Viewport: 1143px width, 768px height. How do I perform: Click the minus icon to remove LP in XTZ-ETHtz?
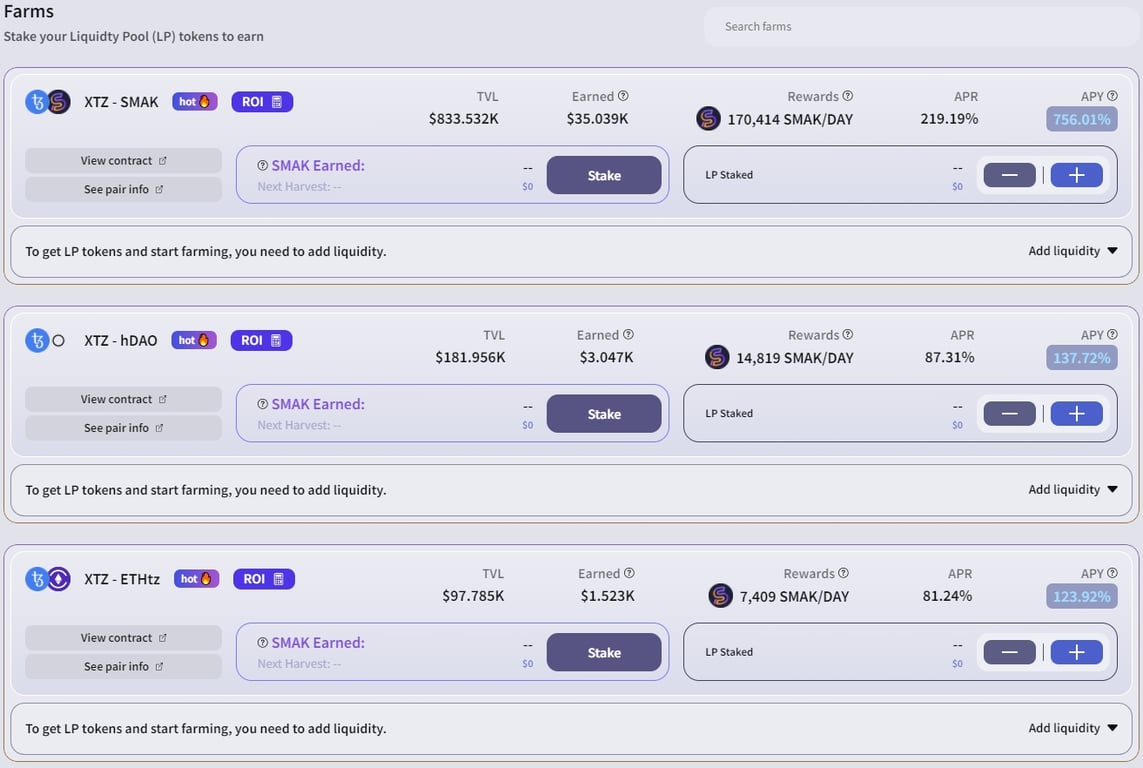[1009, 653]
